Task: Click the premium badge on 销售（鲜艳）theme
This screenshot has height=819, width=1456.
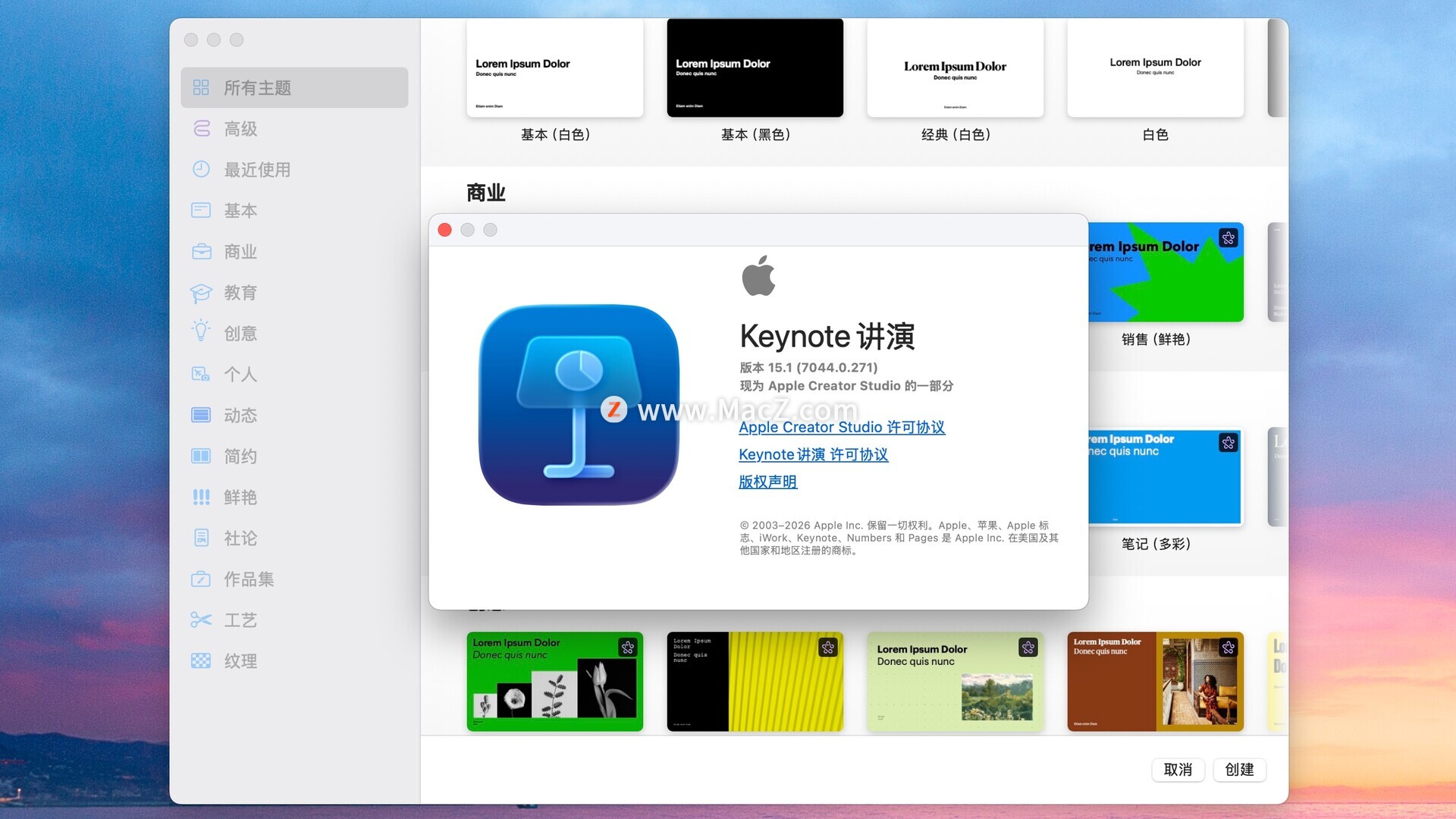Action: point(1228,238)
